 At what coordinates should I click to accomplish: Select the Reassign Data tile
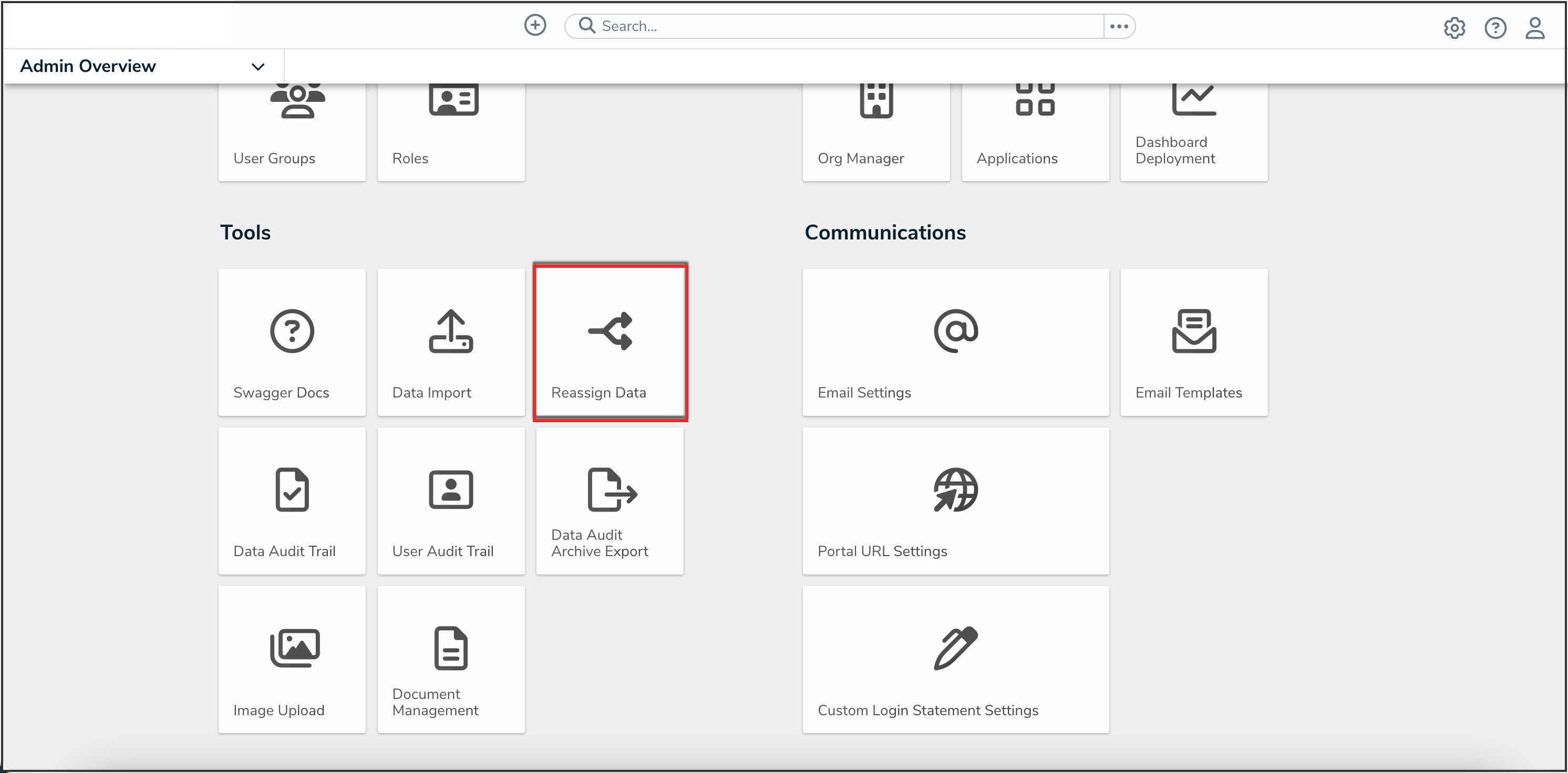610,342
